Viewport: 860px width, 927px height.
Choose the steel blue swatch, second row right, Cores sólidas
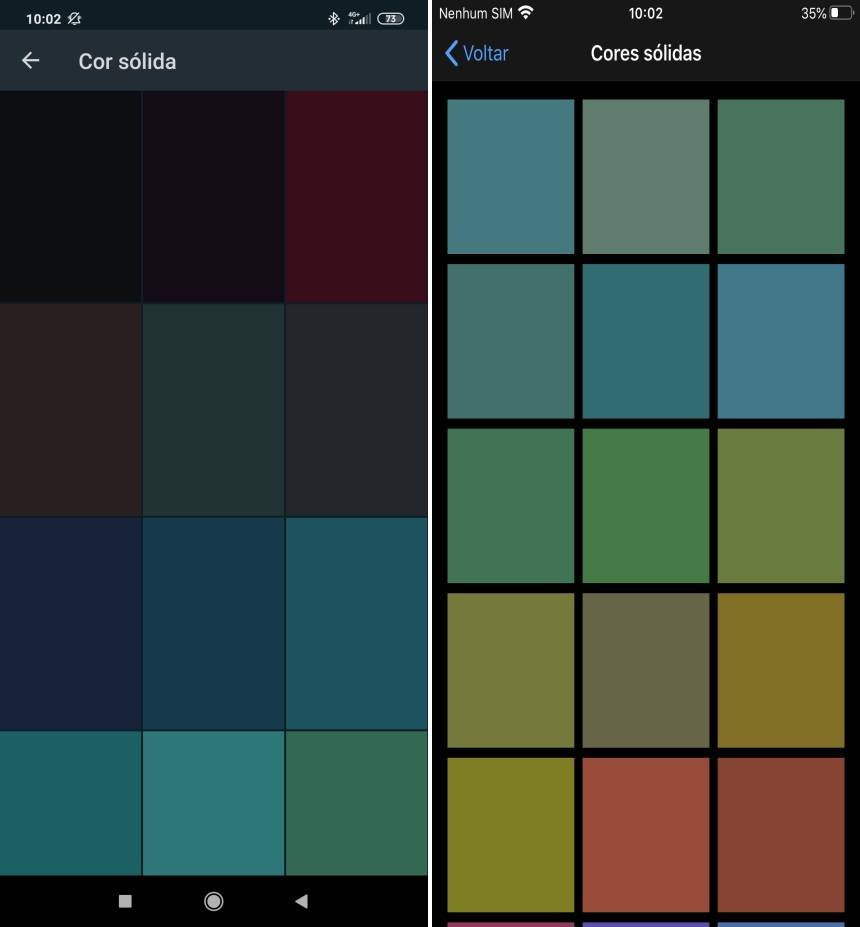tap(781, 341)
